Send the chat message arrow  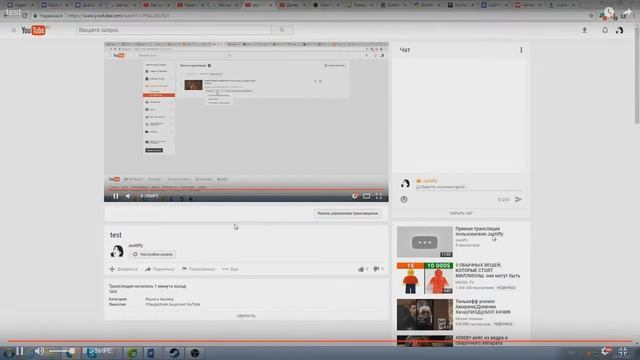coord(518,199)
